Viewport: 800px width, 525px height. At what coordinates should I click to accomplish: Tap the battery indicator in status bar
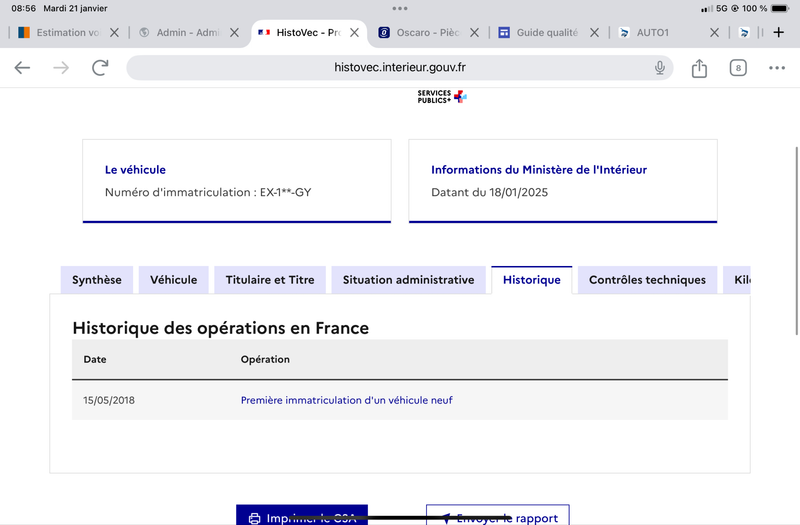780,8
